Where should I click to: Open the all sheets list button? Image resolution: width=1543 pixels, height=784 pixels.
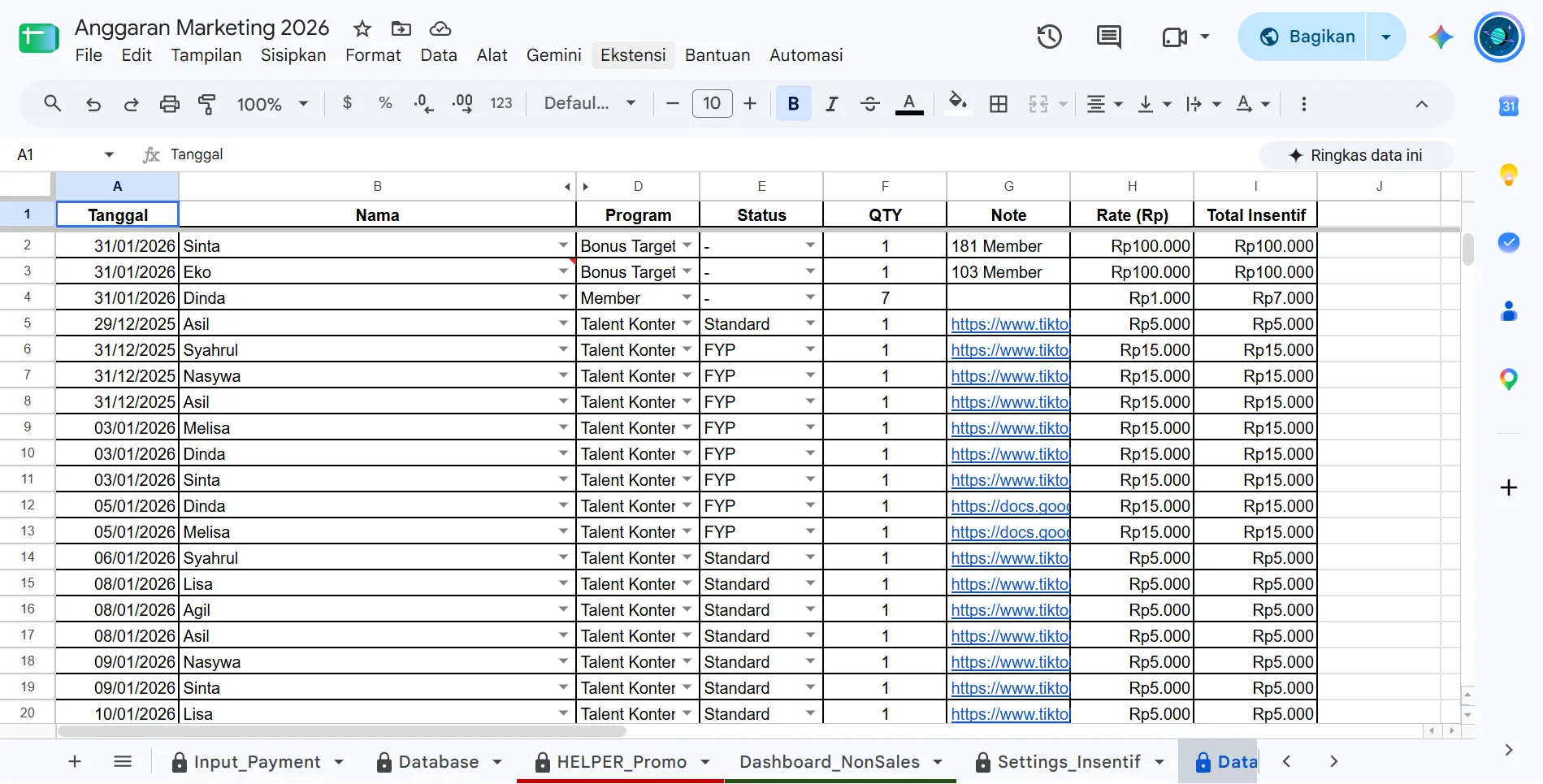pos(123,761)
